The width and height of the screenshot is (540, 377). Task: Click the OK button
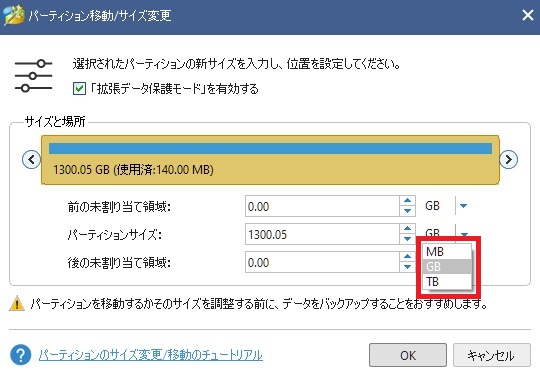(x=408, y=355)
